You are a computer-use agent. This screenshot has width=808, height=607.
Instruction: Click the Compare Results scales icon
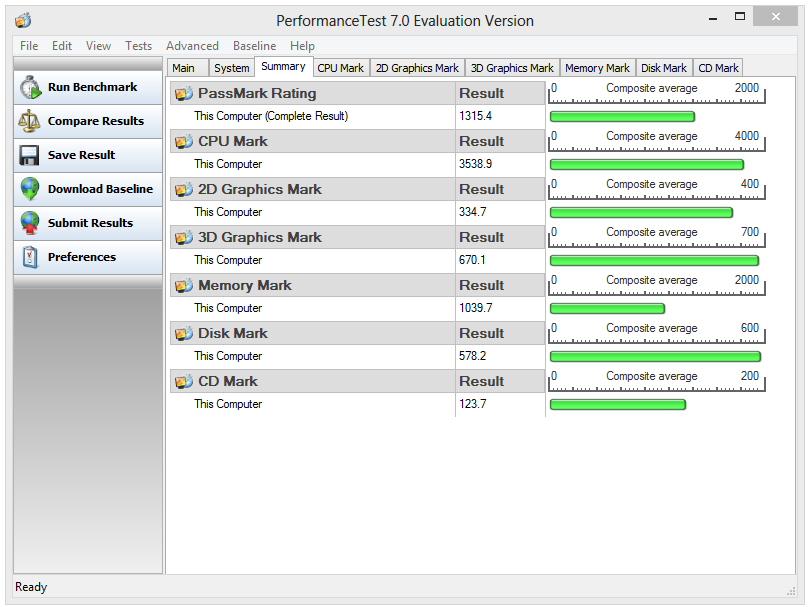pos(29,121)
